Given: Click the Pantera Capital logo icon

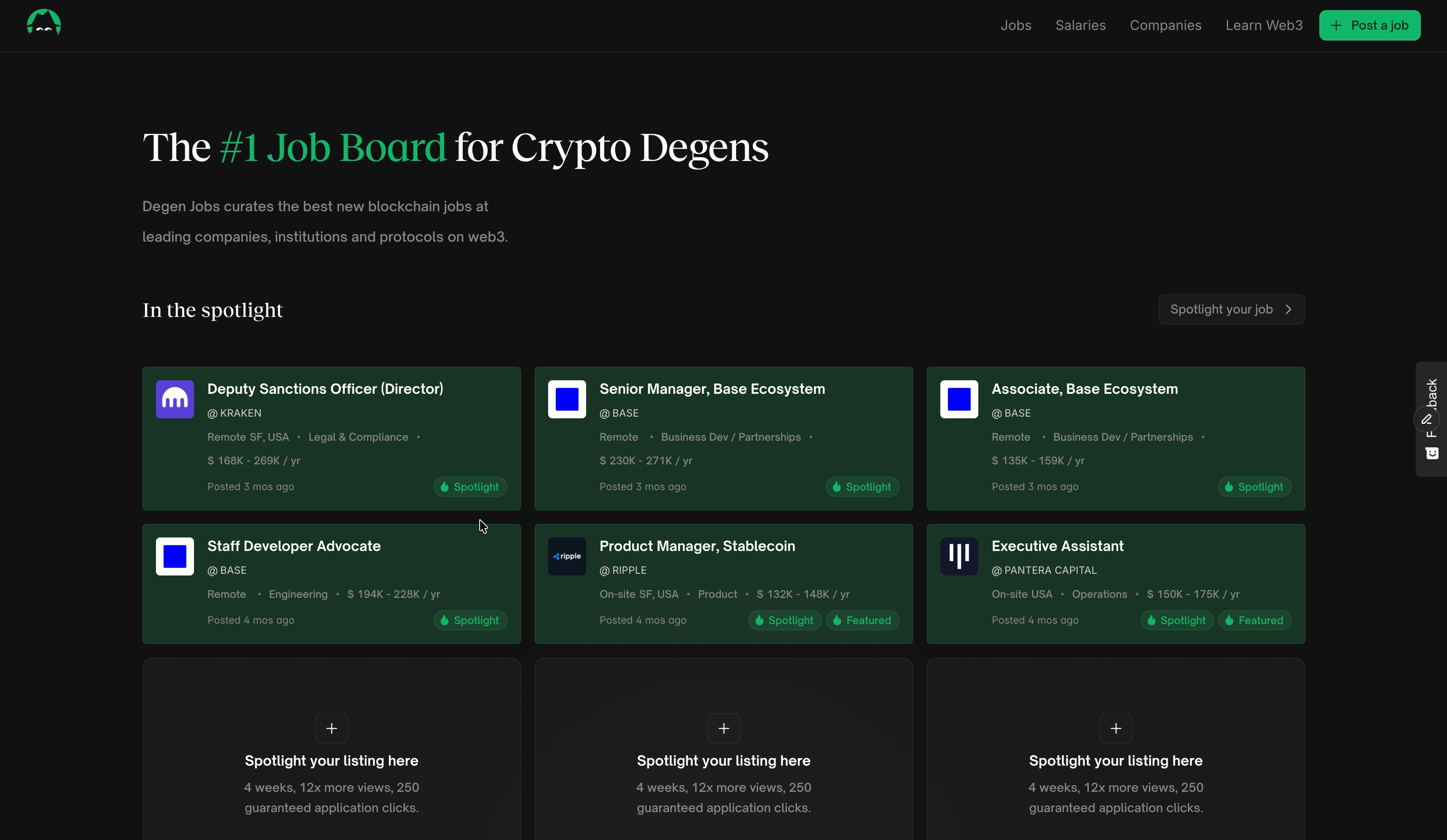Looking at the screenshot, I should [958, 556].
